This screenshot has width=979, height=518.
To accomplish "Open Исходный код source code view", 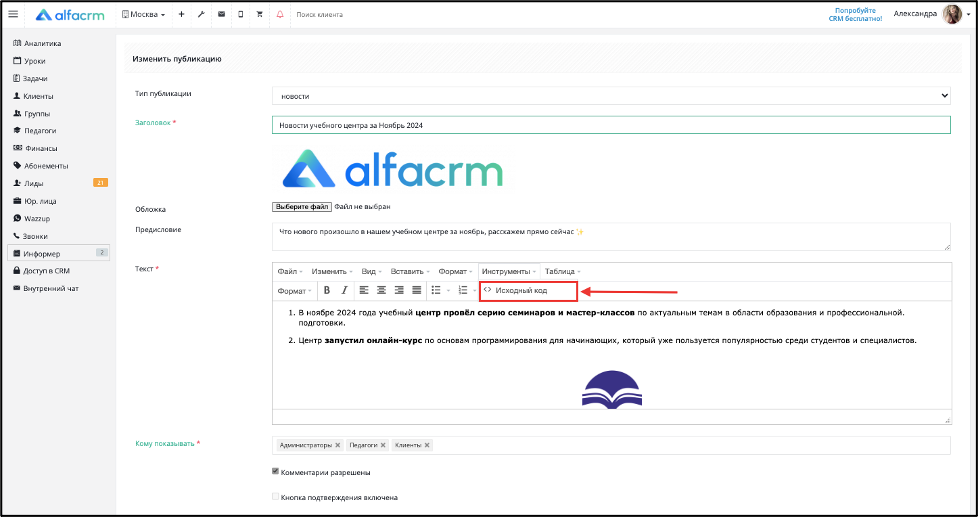I will (x=528, y=291).
